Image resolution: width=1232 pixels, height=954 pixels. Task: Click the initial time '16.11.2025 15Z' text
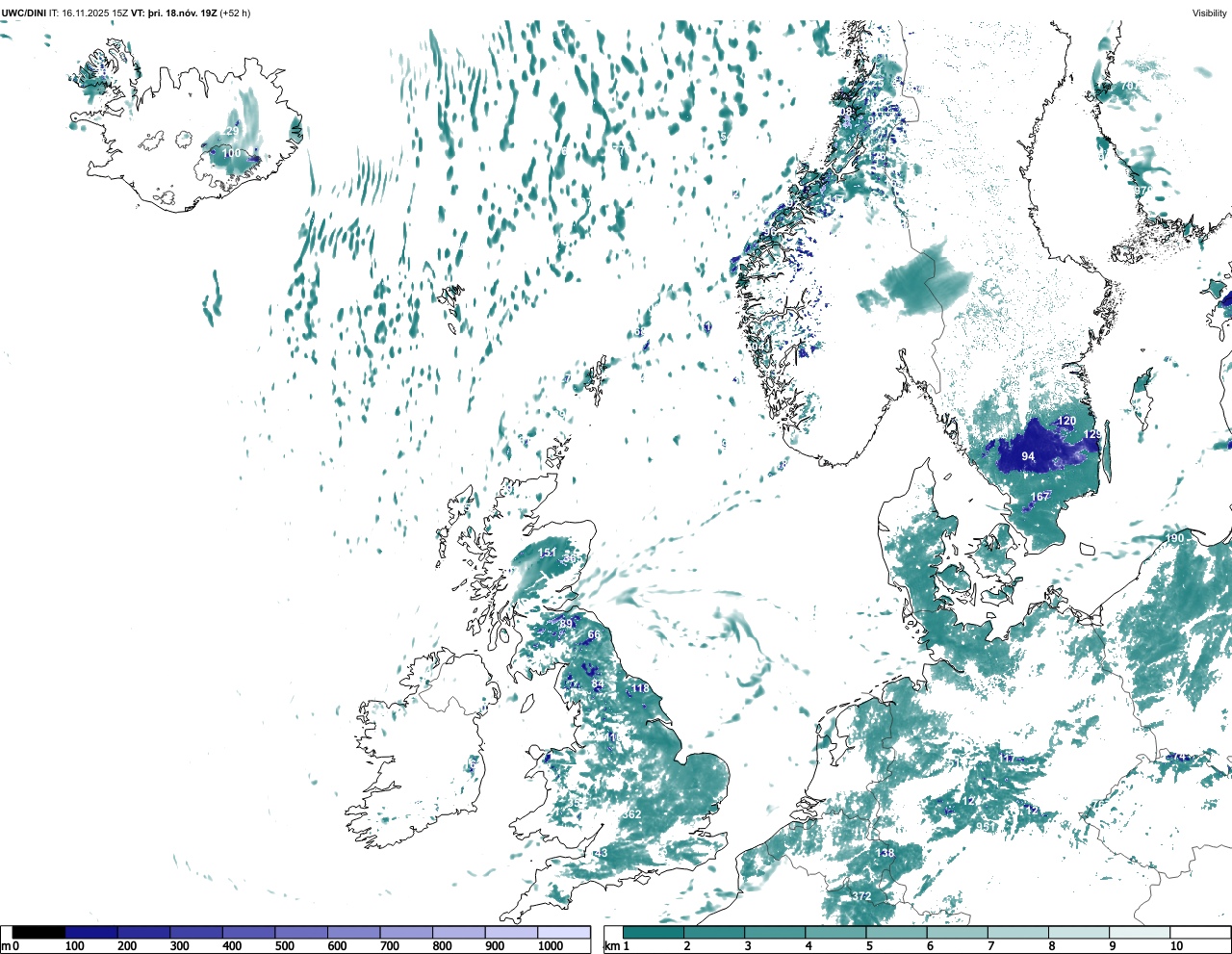pyautogui.click(x=95, y=13)
